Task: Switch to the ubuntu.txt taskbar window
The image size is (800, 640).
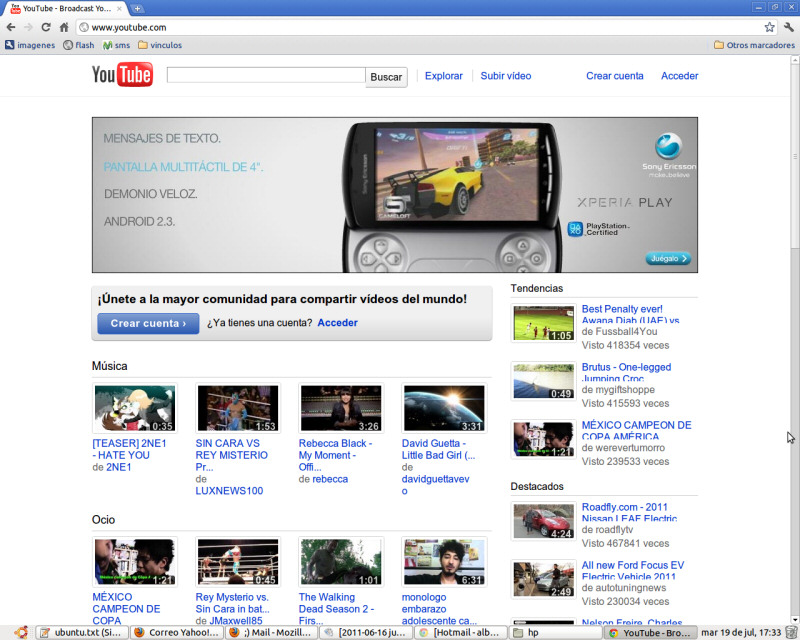Action: [x=82, y=633]
